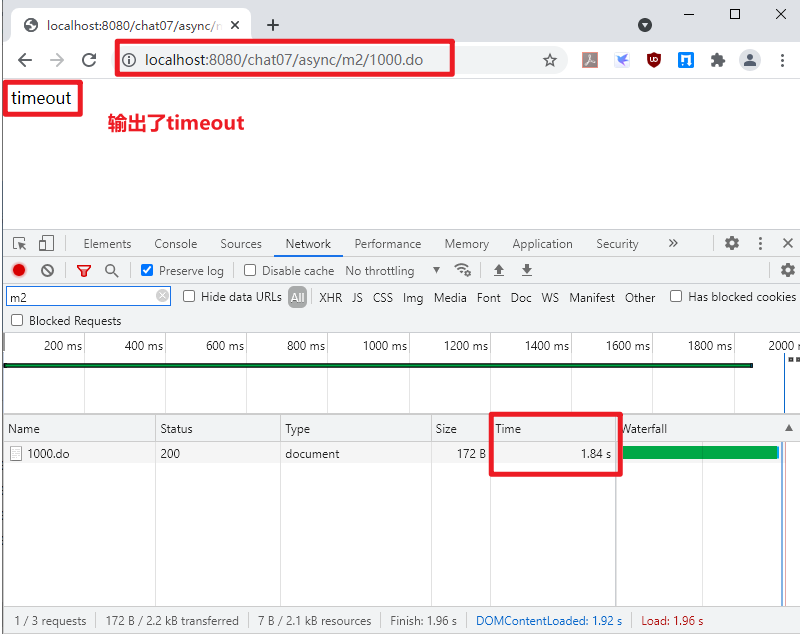Expand more DevTools tabs chevron
This screenshot has height=634, width=800.
[673, 243]
